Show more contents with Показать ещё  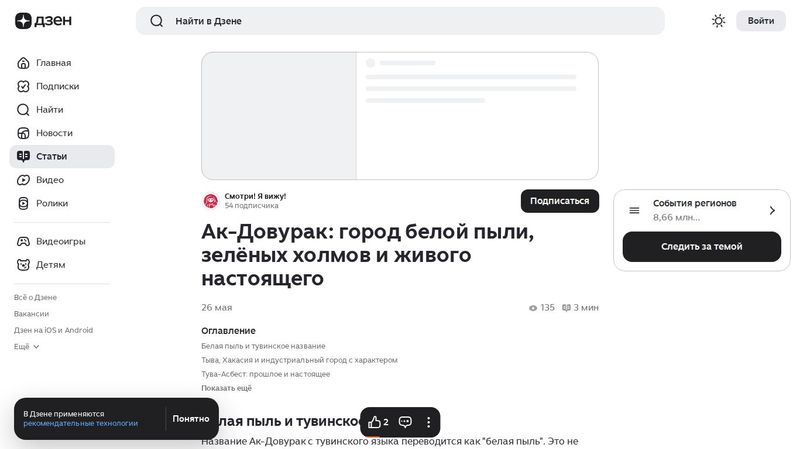coord(226,388)
